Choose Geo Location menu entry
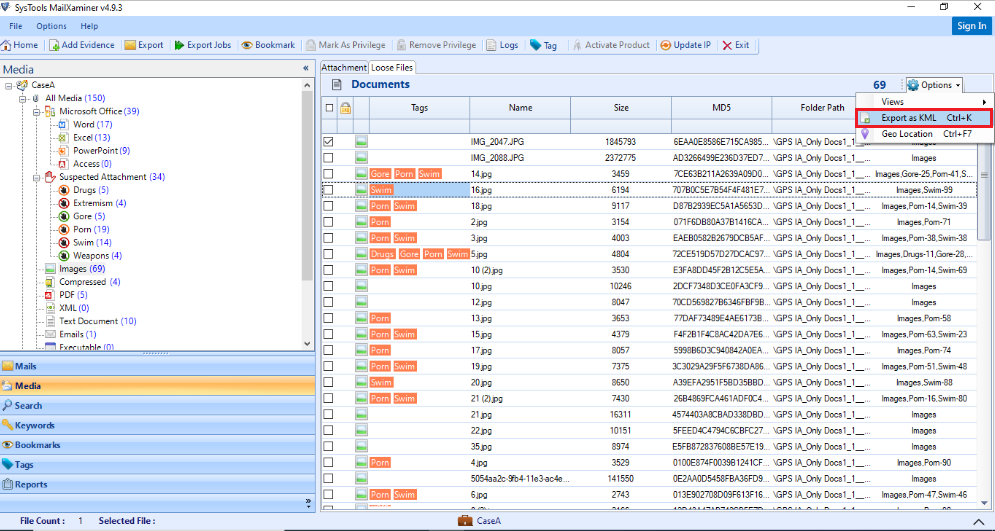This screenshot has width=995, height=531. click(x=923, y=134)
